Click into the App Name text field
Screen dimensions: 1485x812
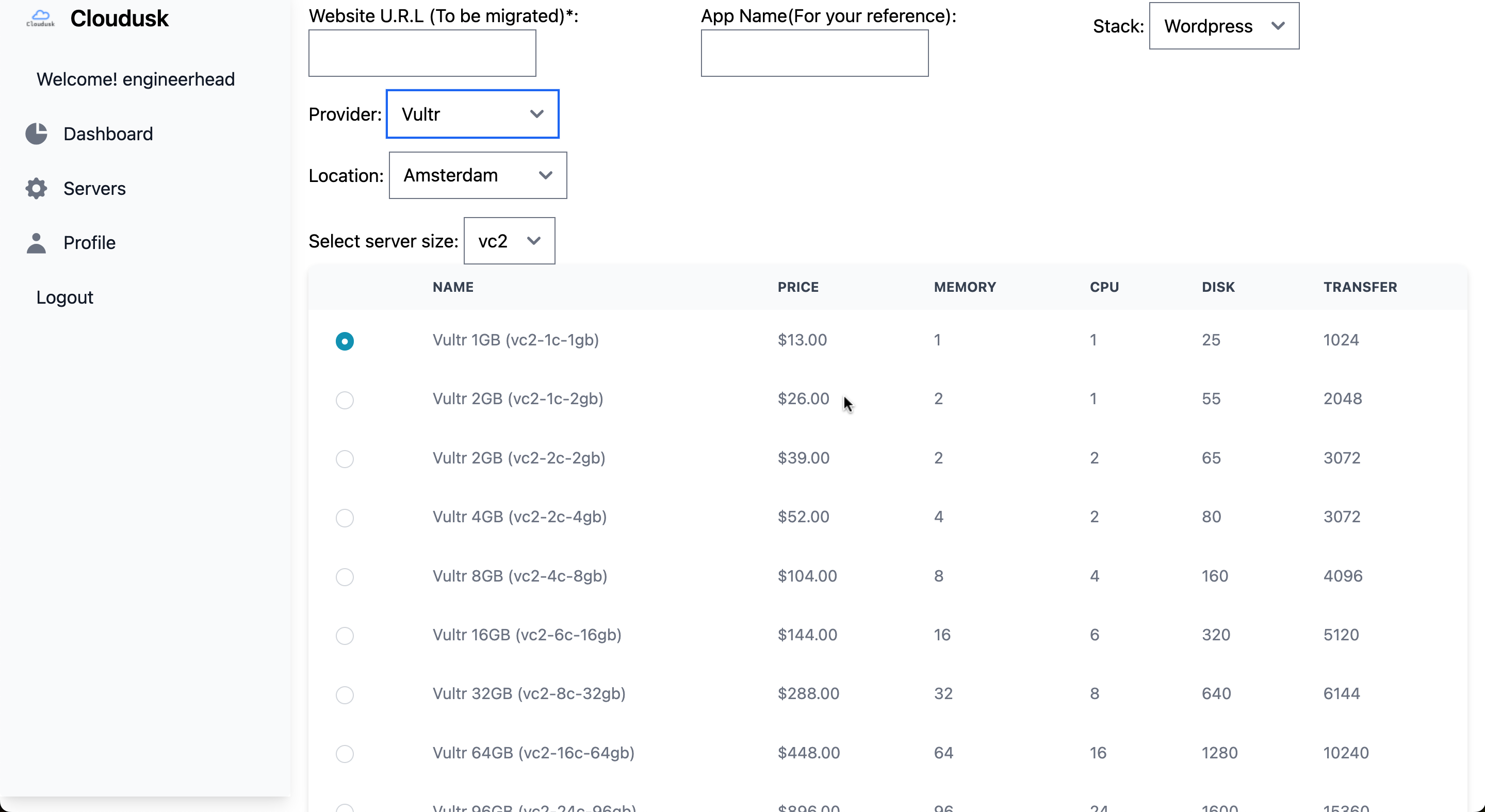pos(814,53)
